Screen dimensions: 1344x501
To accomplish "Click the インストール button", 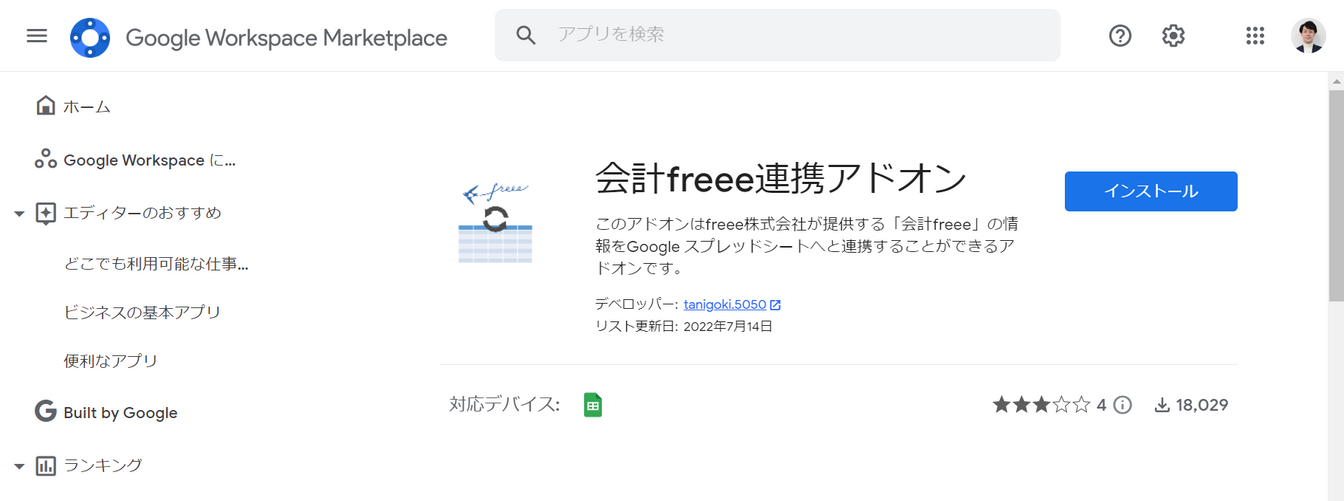I will [x=1151, y=191].
